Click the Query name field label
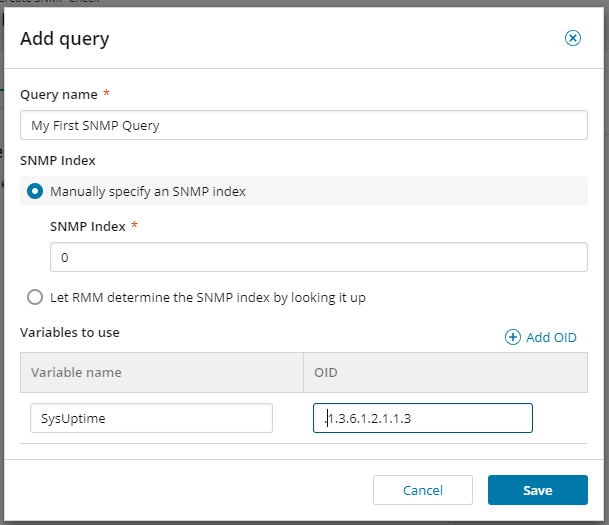 59,94
